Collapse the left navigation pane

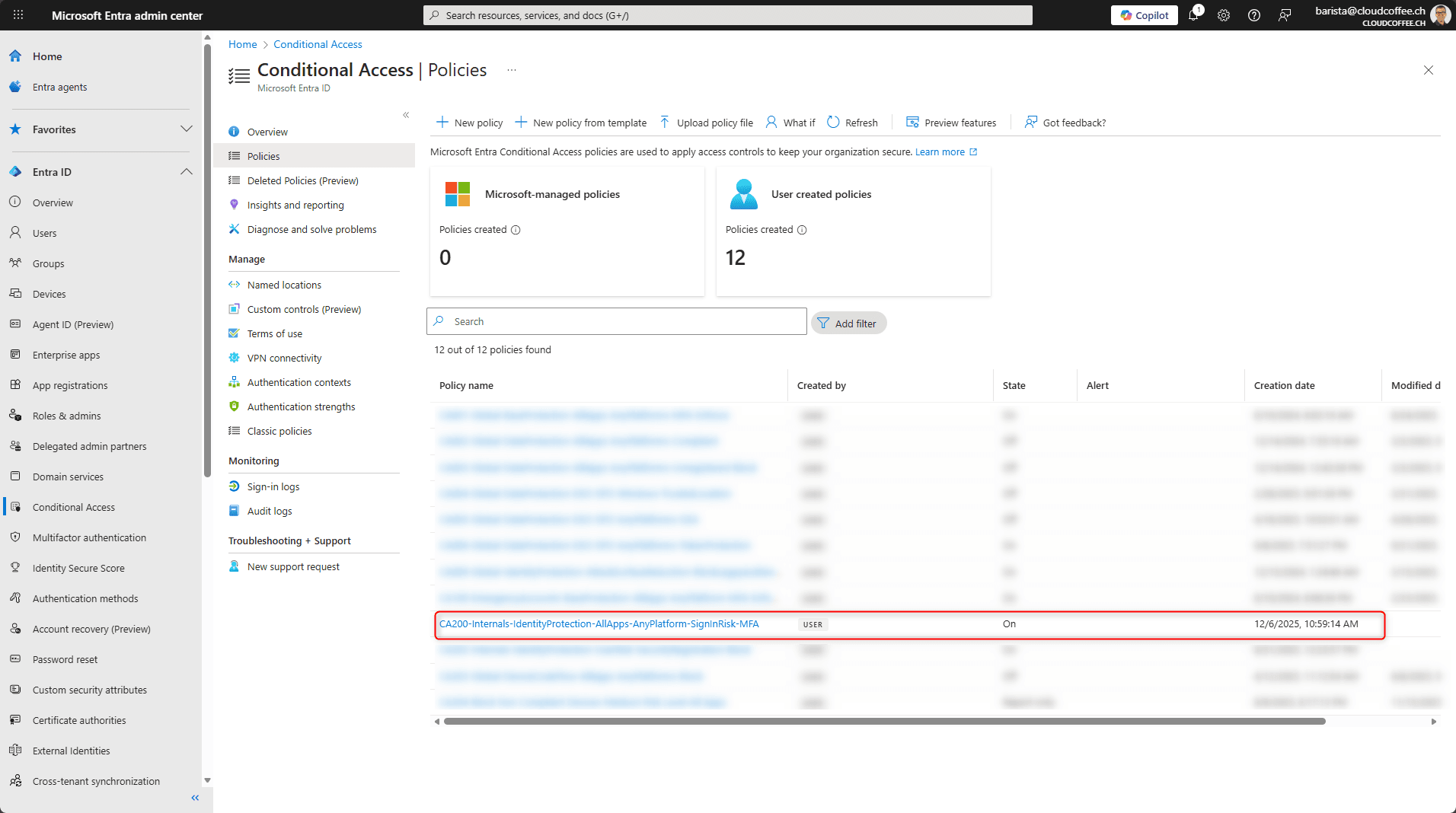point(195,798)
